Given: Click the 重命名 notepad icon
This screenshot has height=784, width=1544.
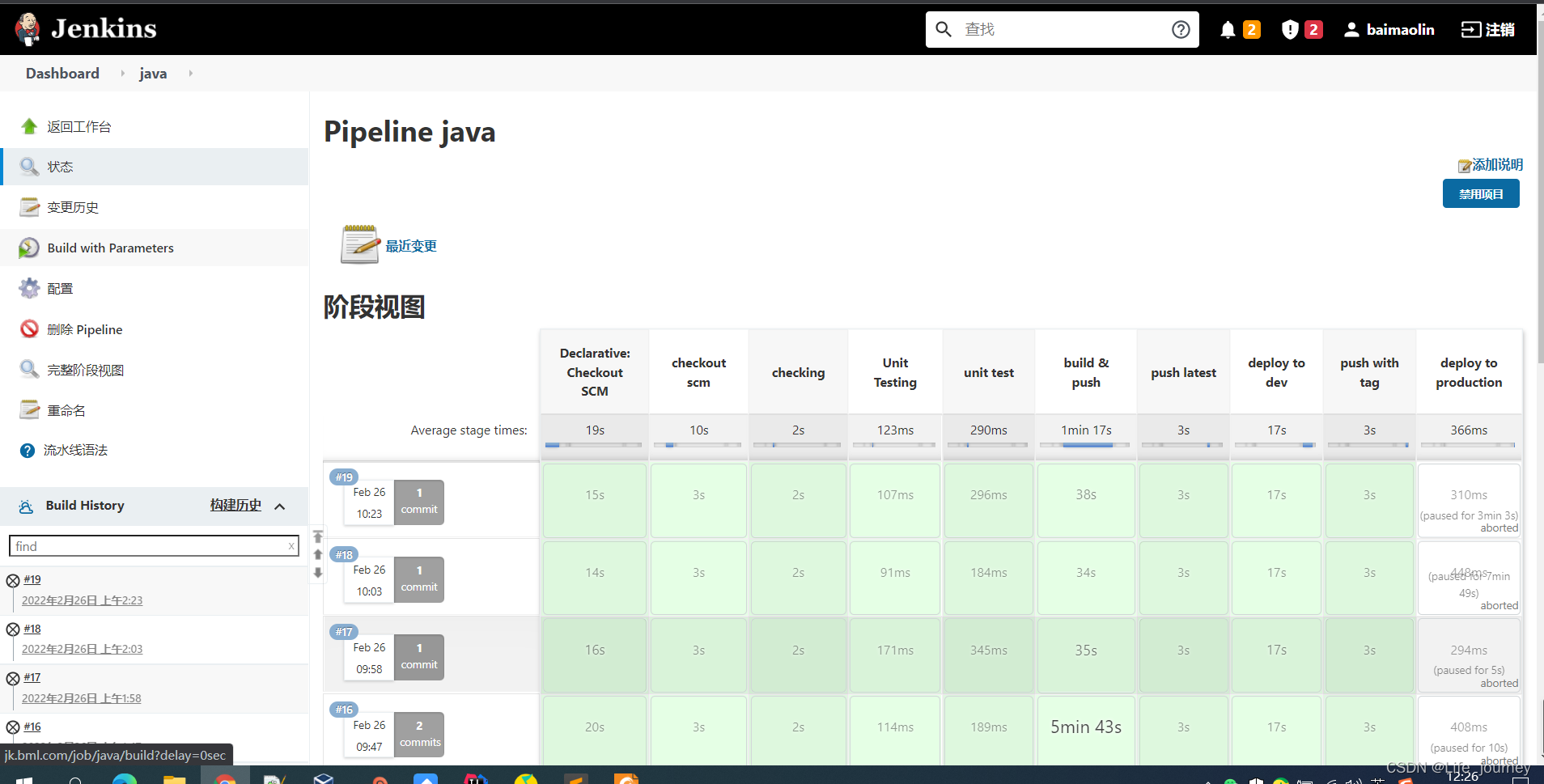Looking at the screenshot, I should pyautogui.click(x=29, y=409).
